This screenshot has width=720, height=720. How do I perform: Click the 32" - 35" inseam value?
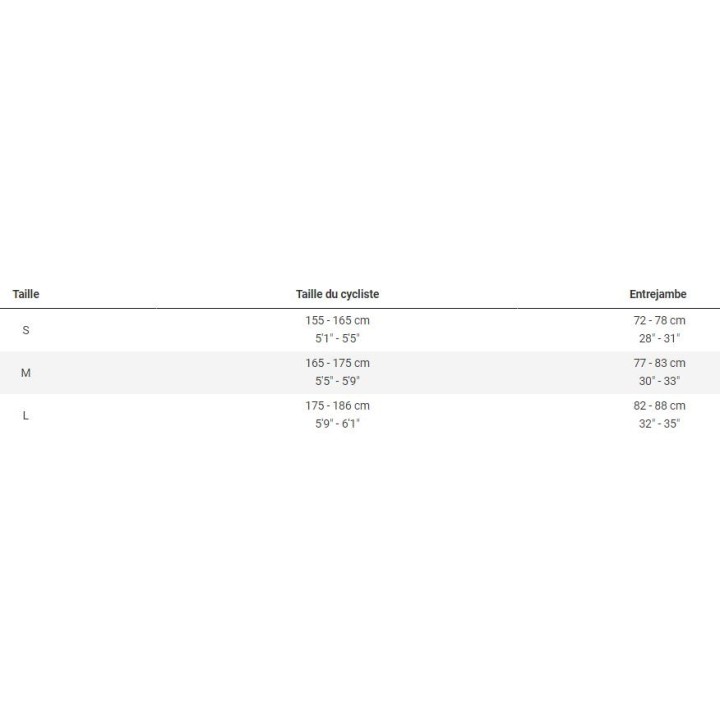(659, 423)
